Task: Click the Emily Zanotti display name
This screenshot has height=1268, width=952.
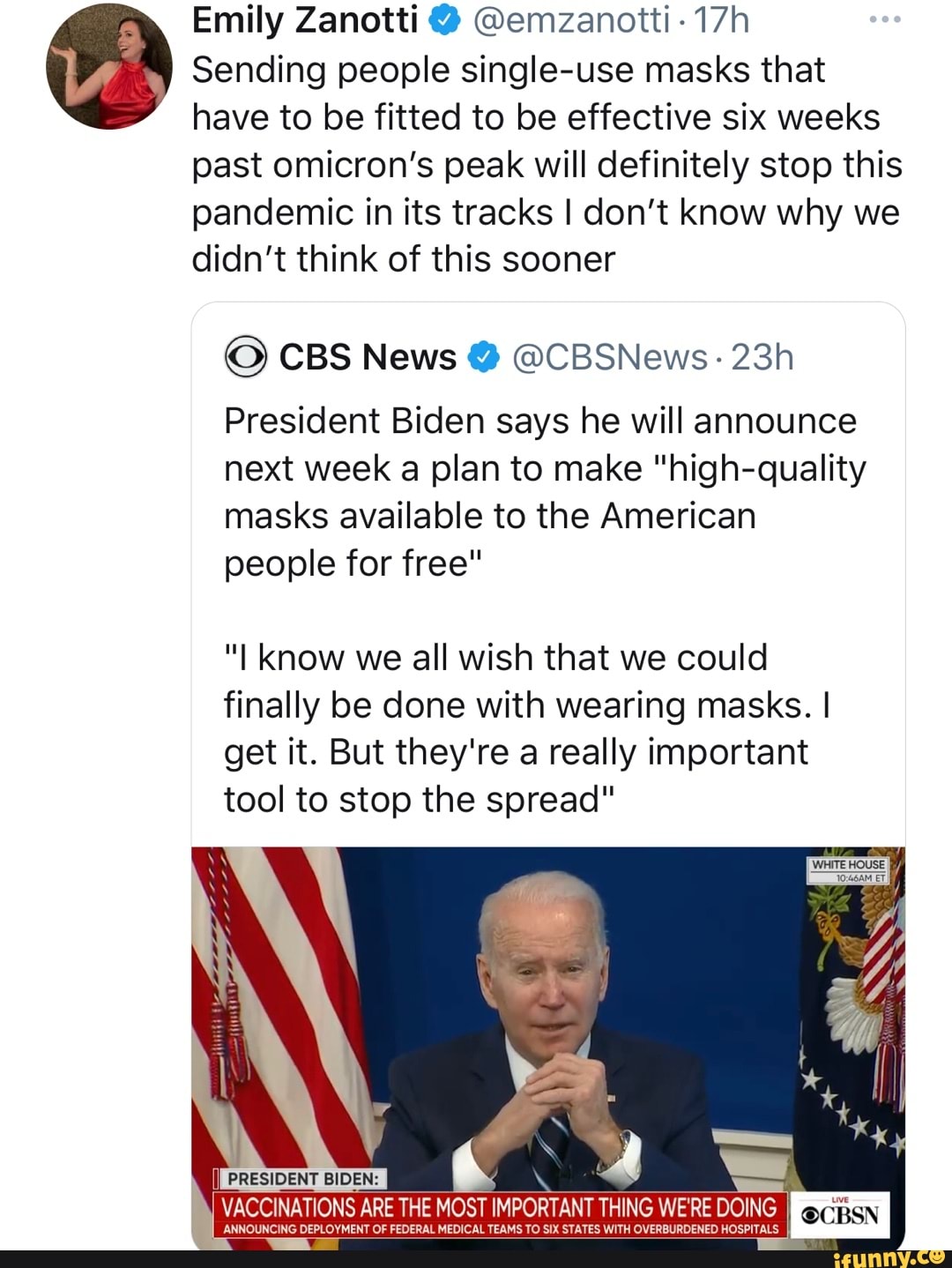Action: click(x=304, y=20)
